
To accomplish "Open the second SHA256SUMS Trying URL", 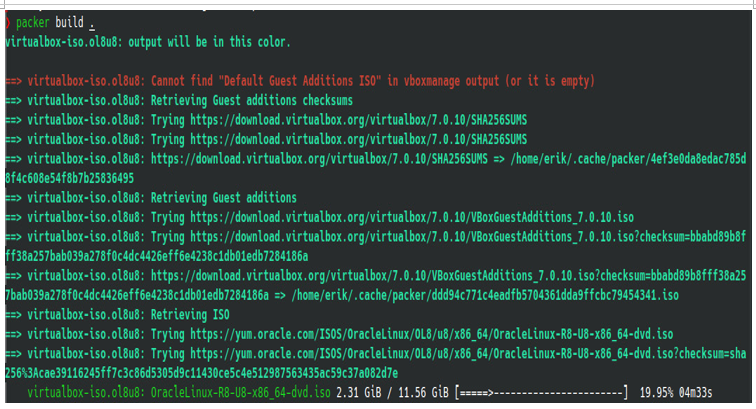I will click(358, 139).
